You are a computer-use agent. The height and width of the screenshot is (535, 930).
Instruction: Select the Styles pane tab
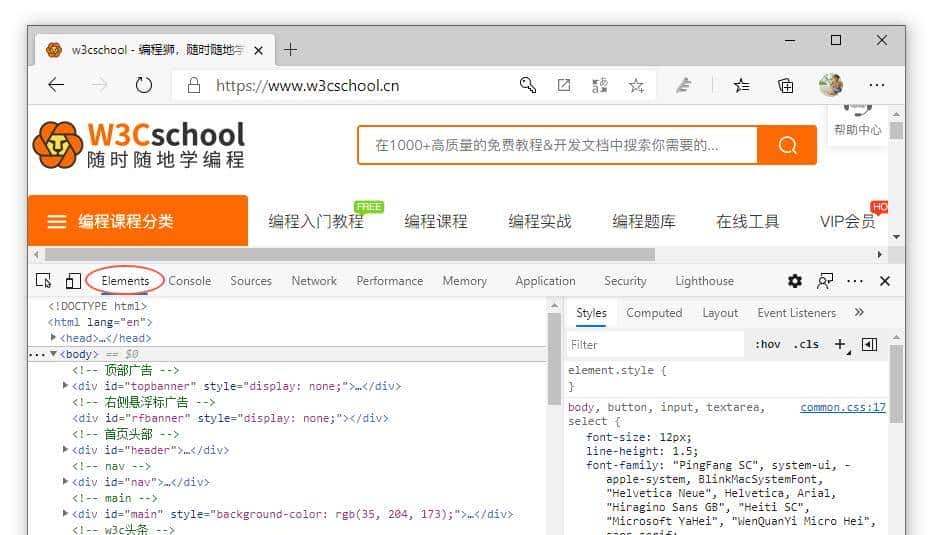pyautogui.click(x=591, y=313)
